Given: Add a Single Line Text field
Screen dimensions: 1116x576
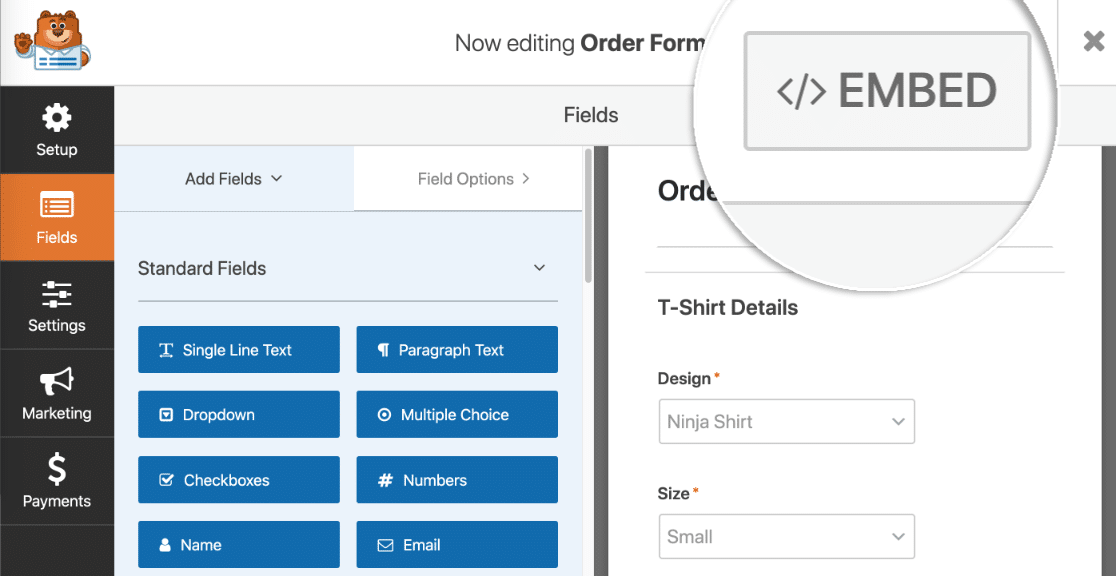Looking at the screenshot, I should 238,350.
